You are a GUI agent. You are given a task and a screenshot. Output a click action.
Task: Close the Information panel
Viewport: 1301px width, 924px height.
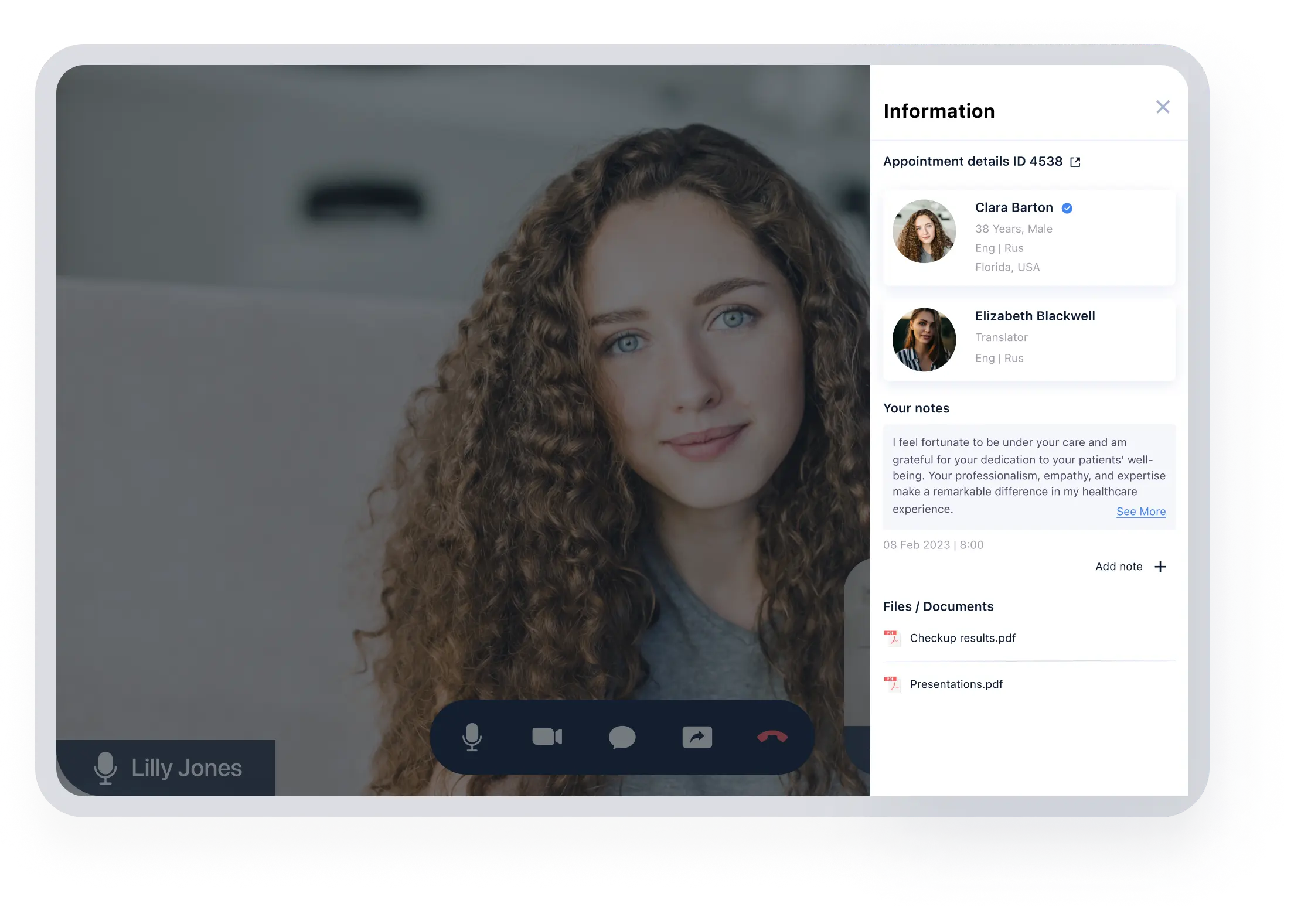pos(1163,107)
